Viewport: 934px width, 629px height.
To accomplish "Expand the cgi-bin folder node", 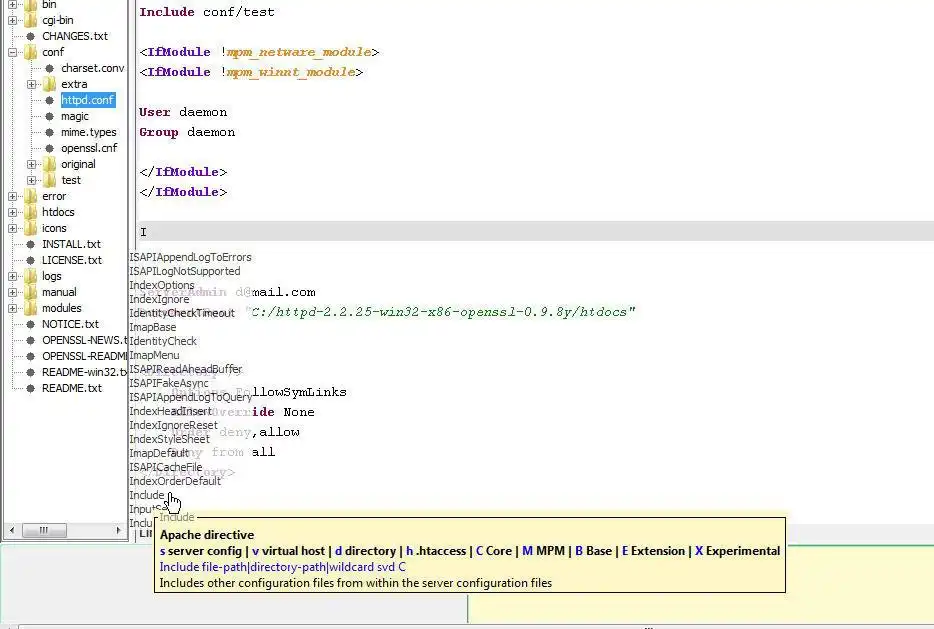I will click(x=12, y=20).
